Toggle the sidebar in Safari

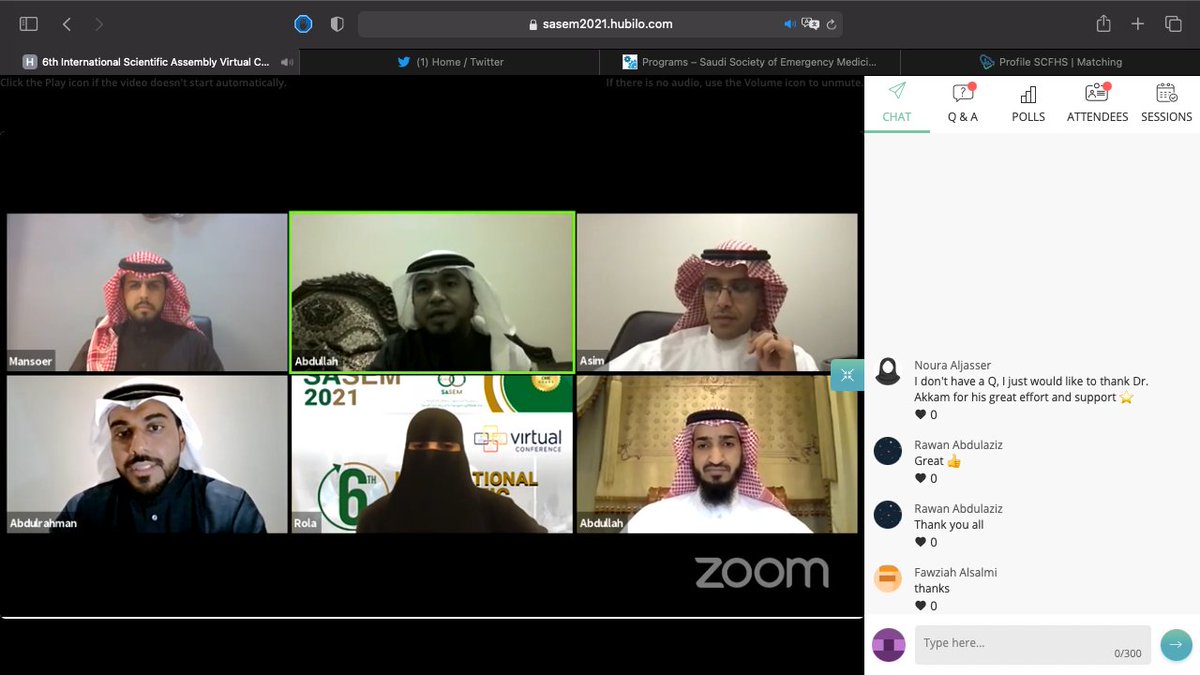click(28, 22)
